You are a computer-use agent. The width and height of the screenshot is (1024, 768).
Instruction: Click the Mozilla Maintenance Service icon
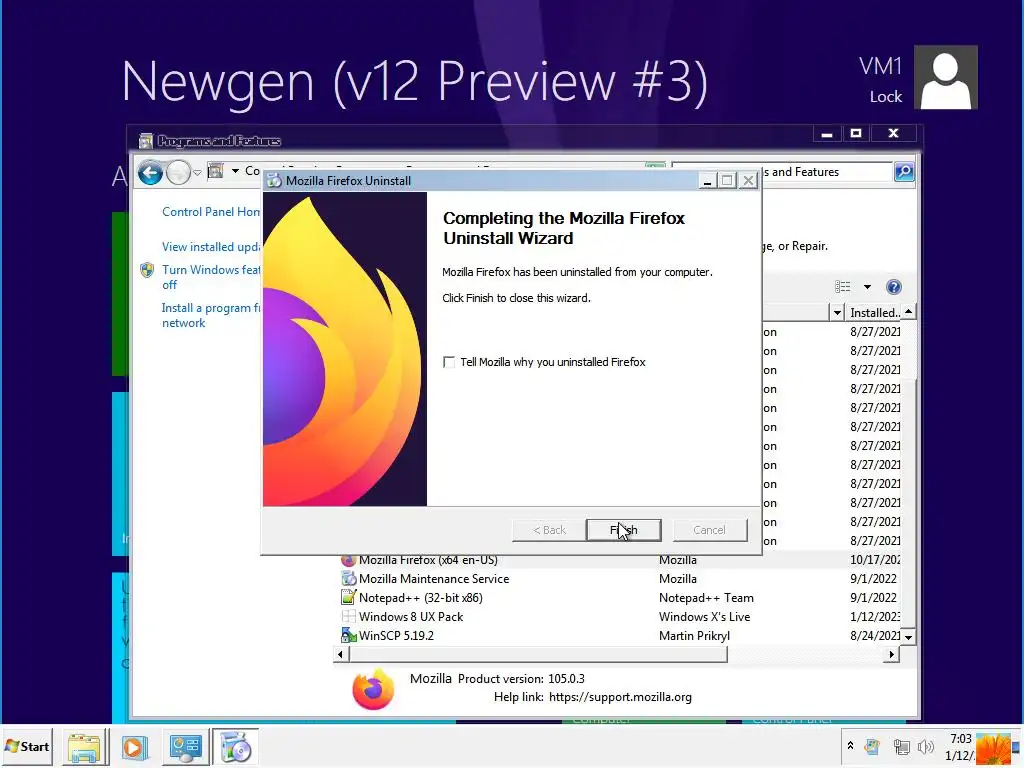coord(349,579)
